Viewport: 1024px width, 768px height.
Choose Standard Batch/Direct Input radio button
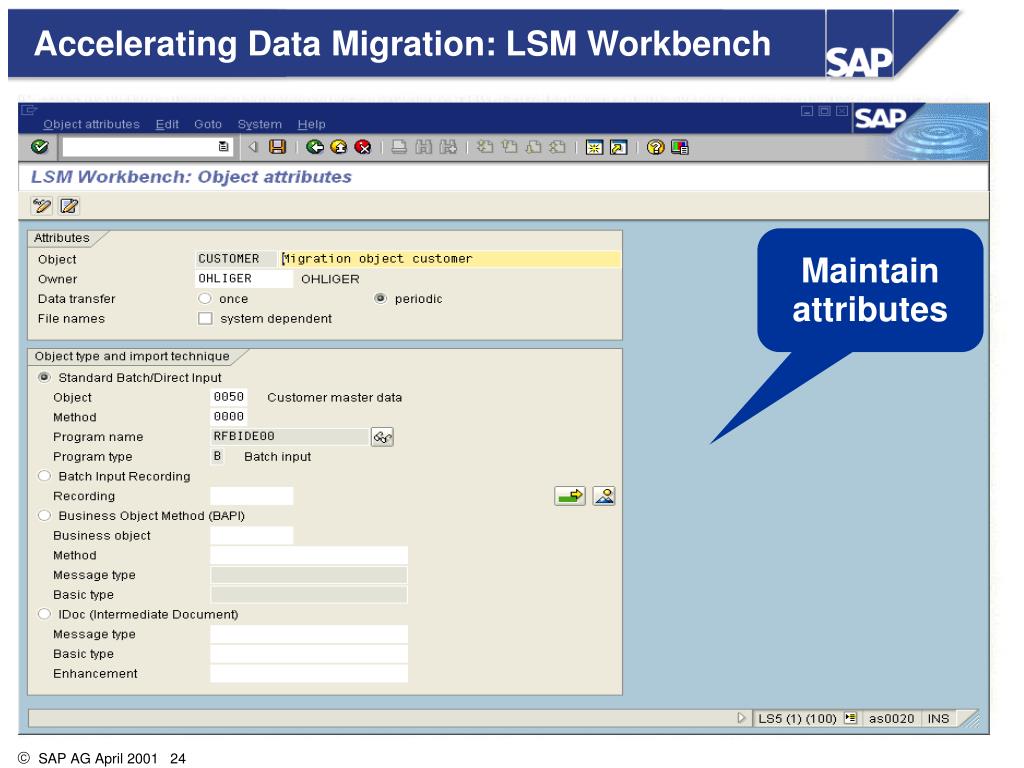click(x=44, y=377)
